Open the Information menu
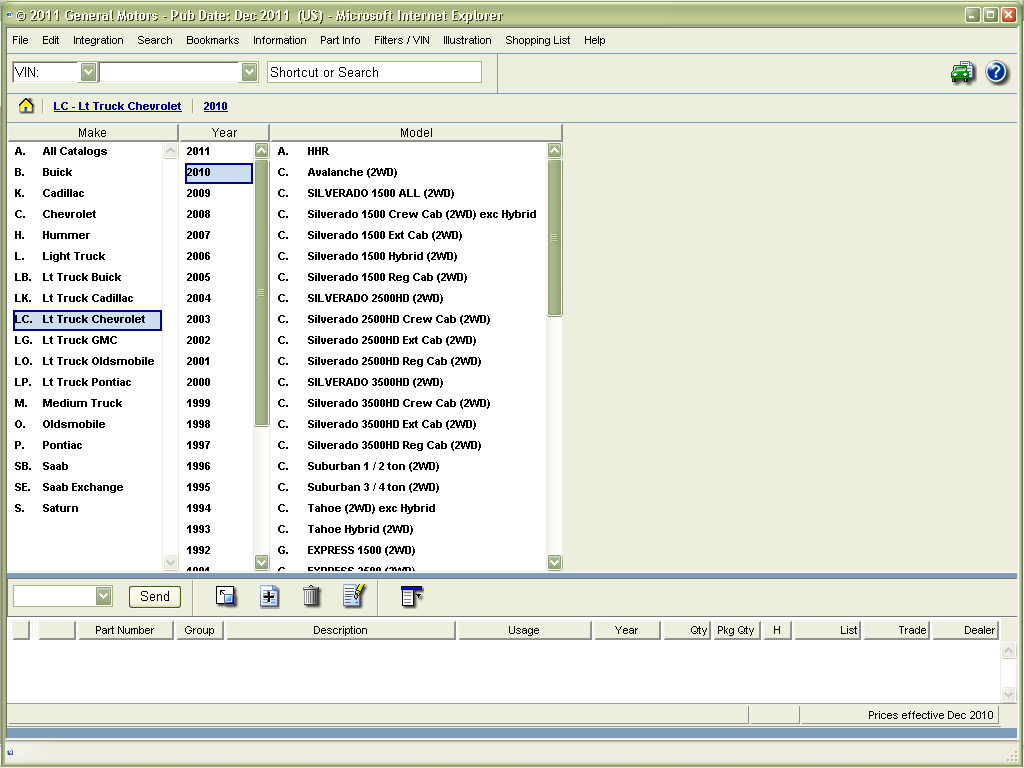This screenshot has height=768, width=1024. (x=280, y=40)
